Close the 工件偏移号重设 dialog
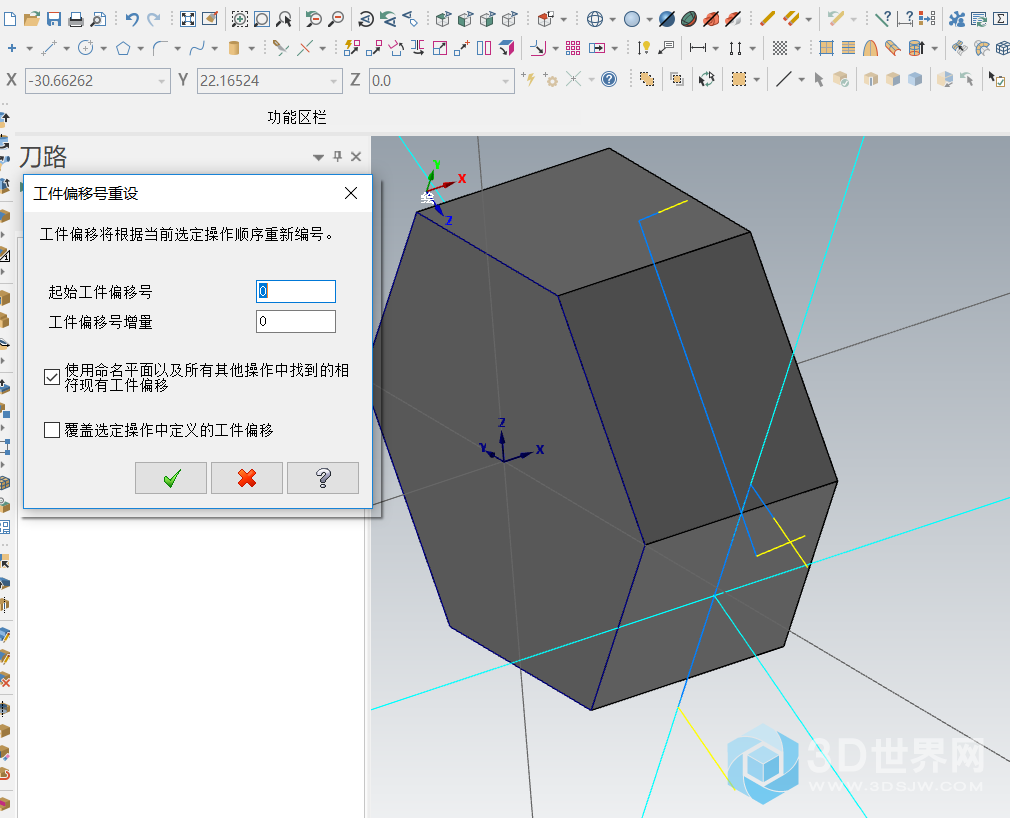The width and height of the screenshot is (1010, 818). (x=351, y=193)
